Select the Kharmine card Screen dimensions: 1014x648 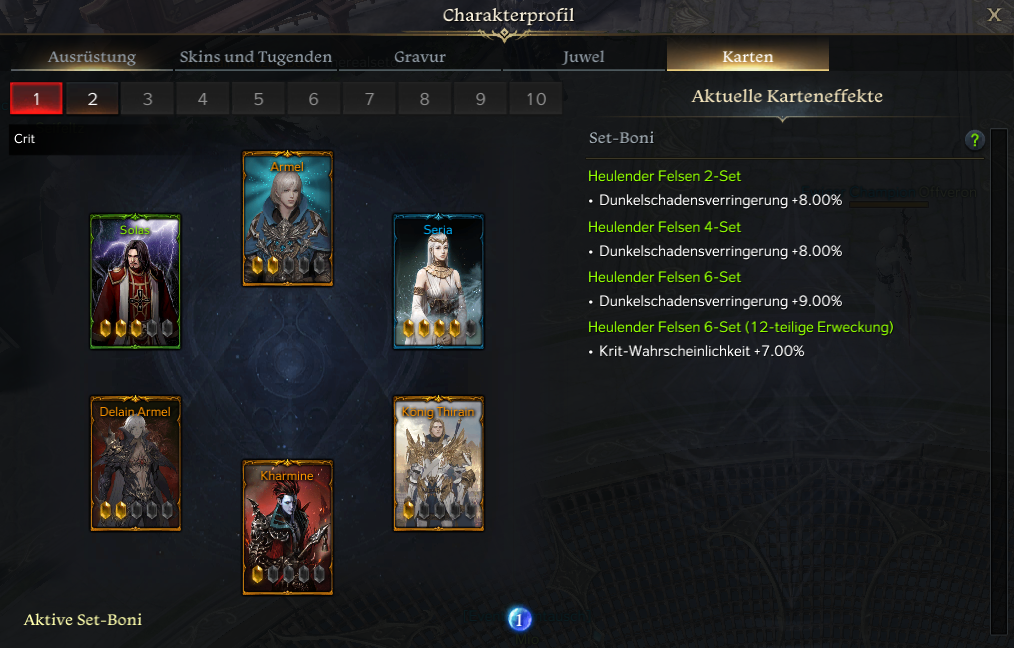tap(288, 527)
